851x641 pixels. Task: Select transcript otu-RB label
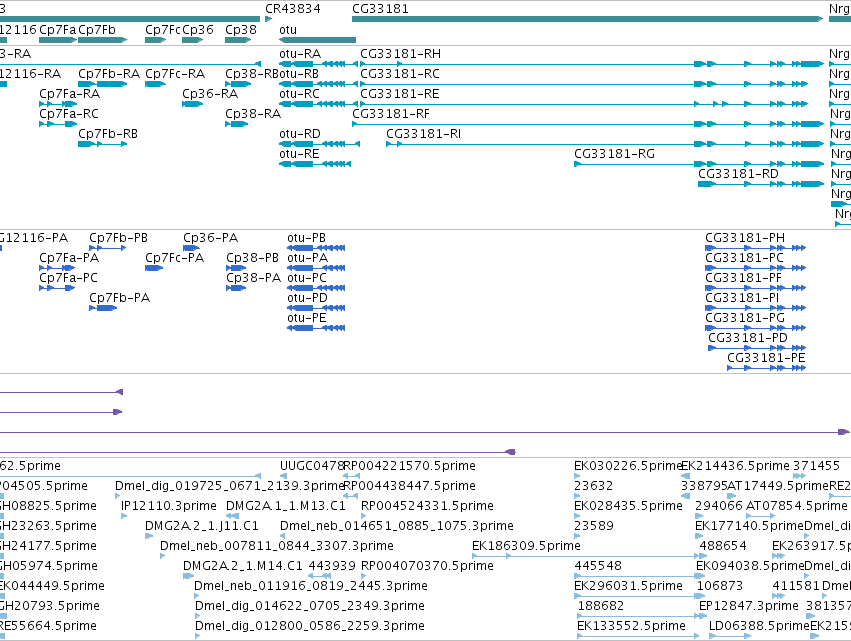point(299,74)
